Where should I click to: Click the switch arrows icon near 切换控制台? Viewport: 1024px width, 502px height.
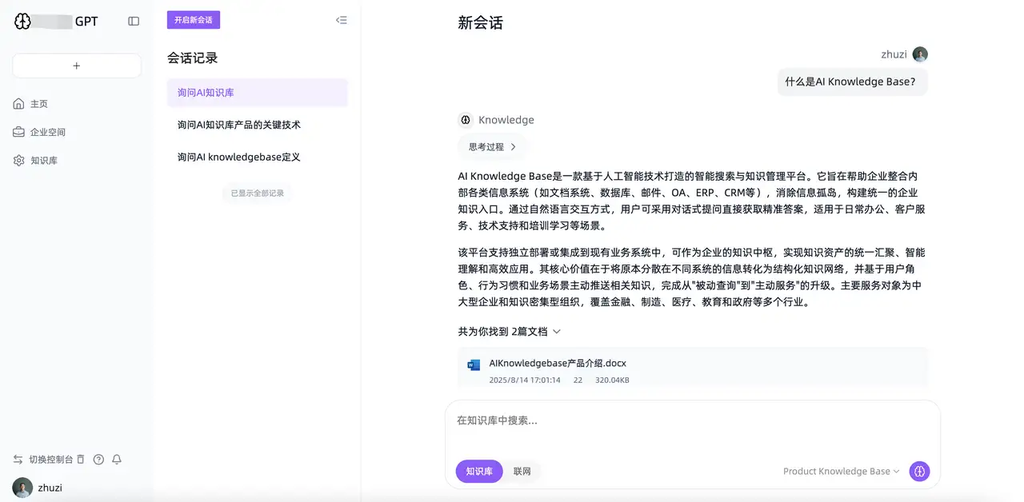pyautogui.click(x=18, y=460)
